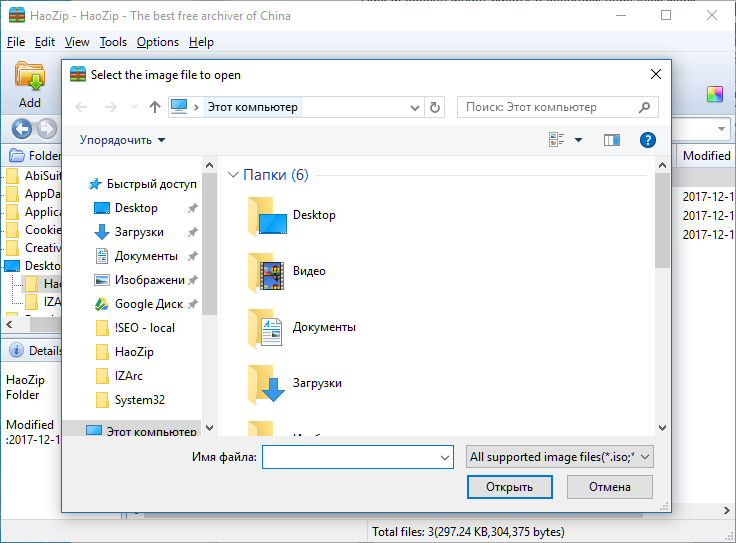
Task: Click the address bar chevron after computer icon
Action: [x=197, y=107]
